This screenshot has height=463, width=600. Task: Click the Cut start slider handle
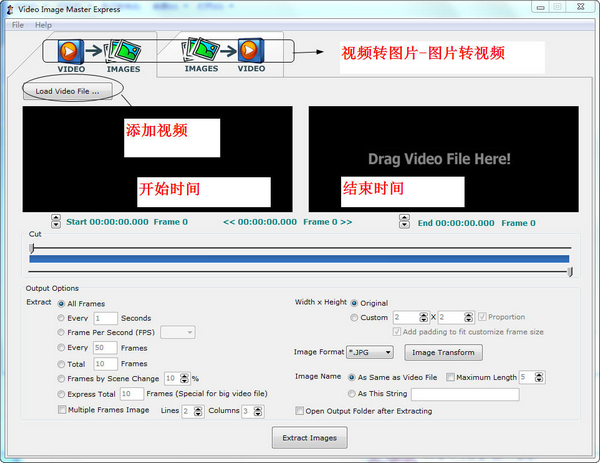pyautogui.click(x=32, y=247)
